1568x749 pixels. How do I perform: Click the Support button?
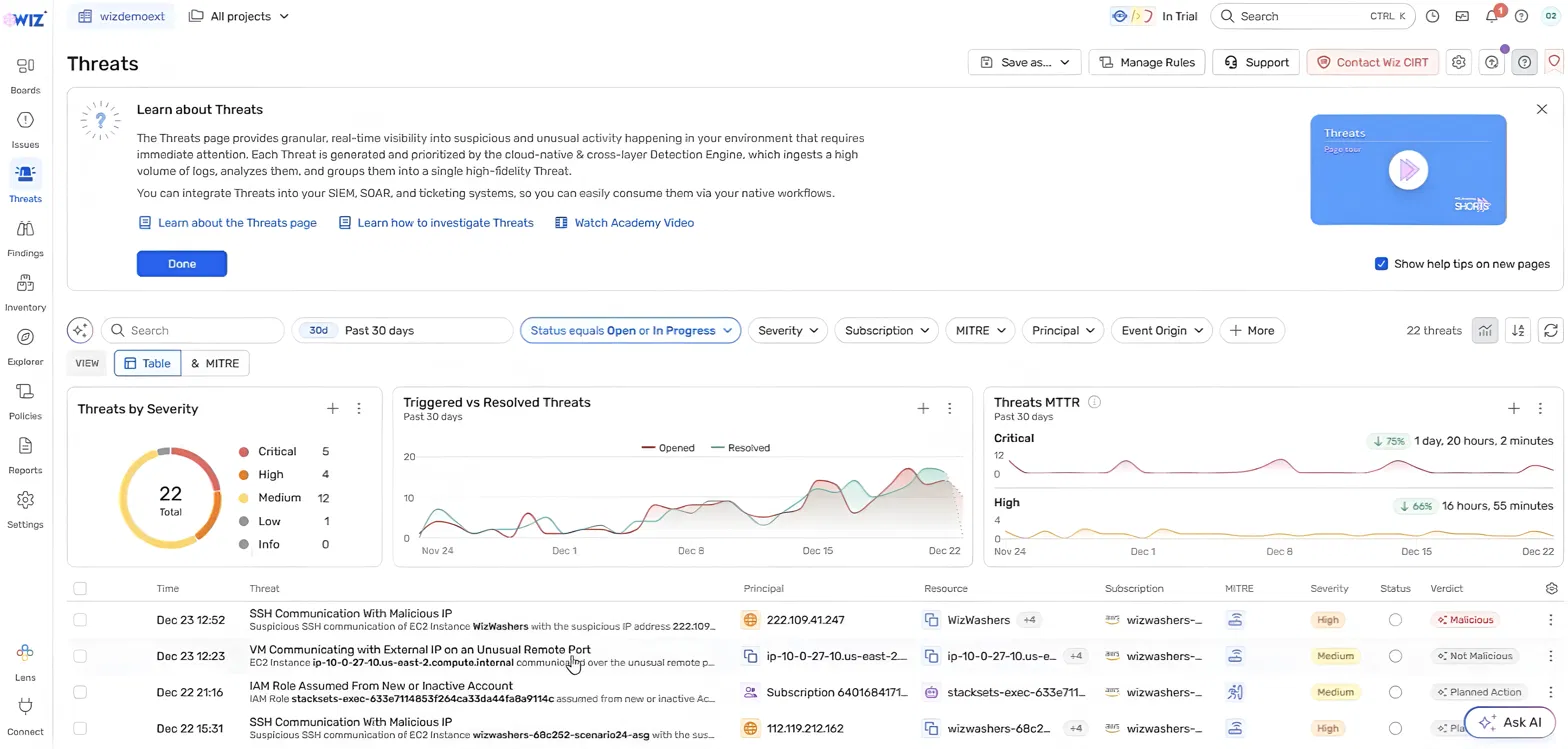[1256, 62]
